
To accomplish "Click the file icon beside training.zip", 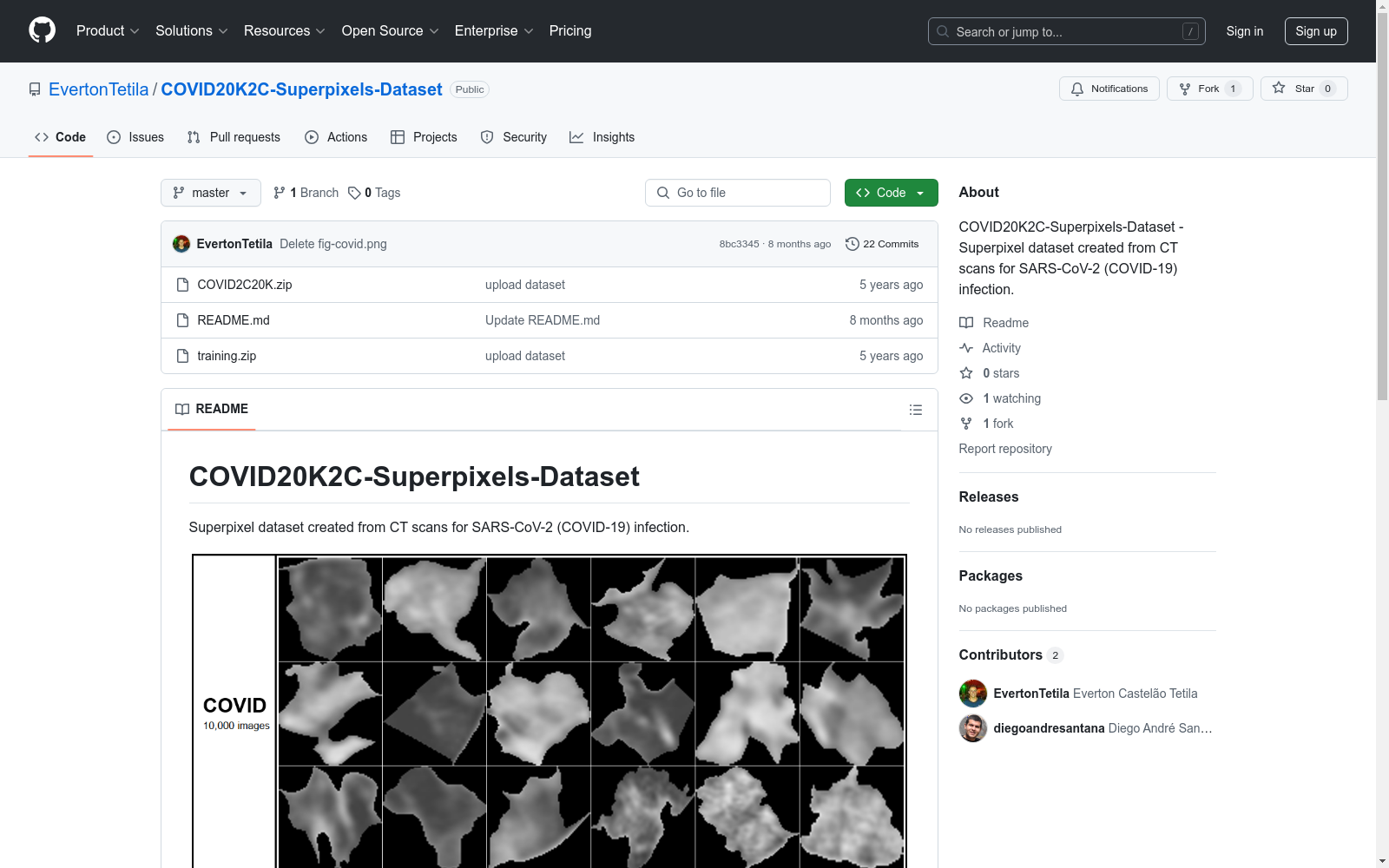I will pos(182,356).
